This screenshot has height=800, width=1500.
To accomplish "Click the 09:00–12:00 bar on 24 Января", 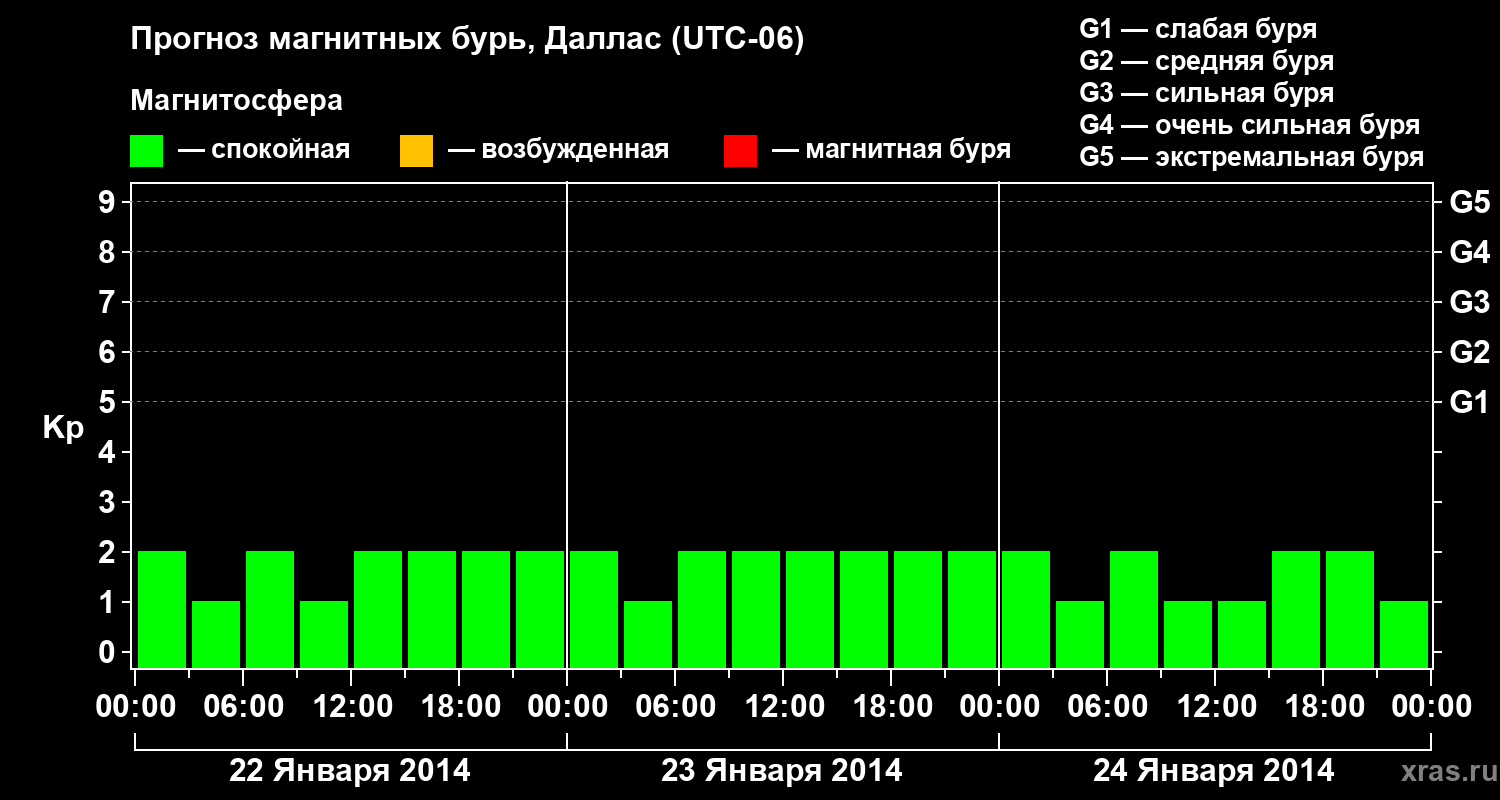I will click(x=1188, y=634).
